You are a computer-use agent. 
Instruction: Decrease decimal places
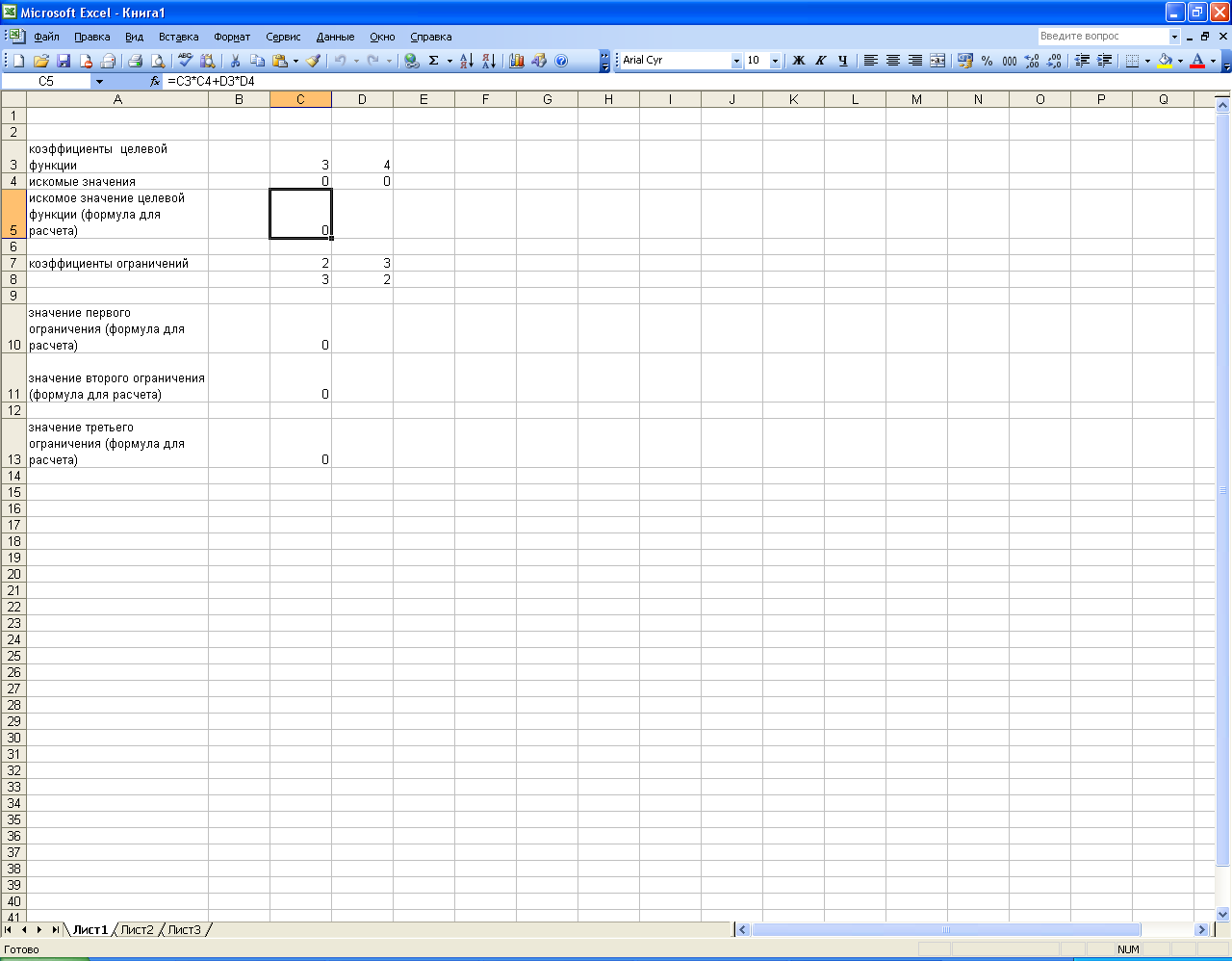pyautogui.click(x=1054, y=61)
